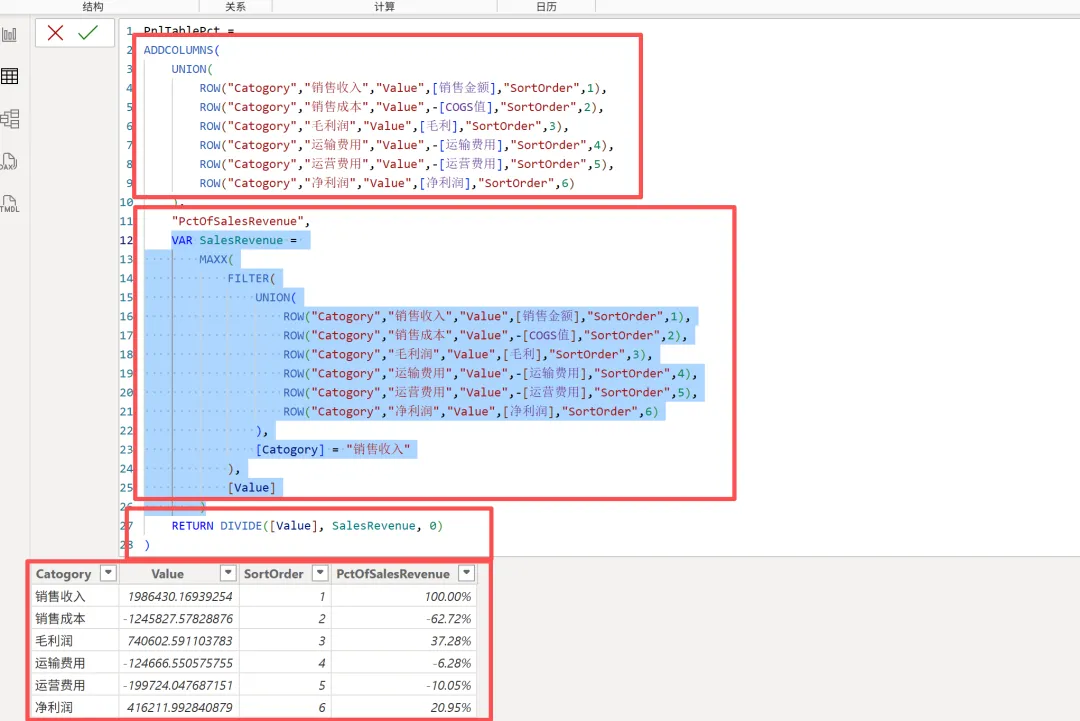Click the value 416211.992840879
This screenshot has height=721, width=1080.
pyautogui.click(x=180, y=707)
